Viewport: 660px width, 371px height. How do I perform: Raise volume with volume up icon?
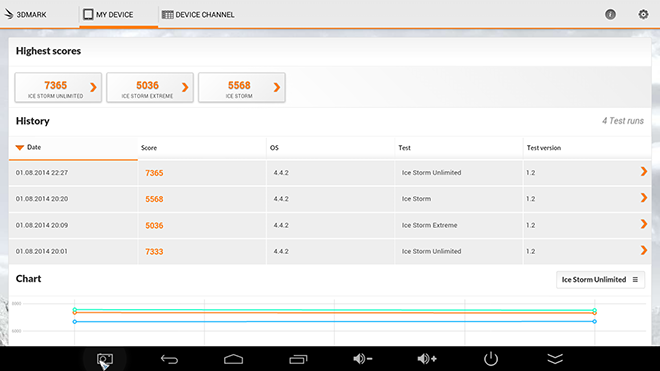(x=427, y=359)
